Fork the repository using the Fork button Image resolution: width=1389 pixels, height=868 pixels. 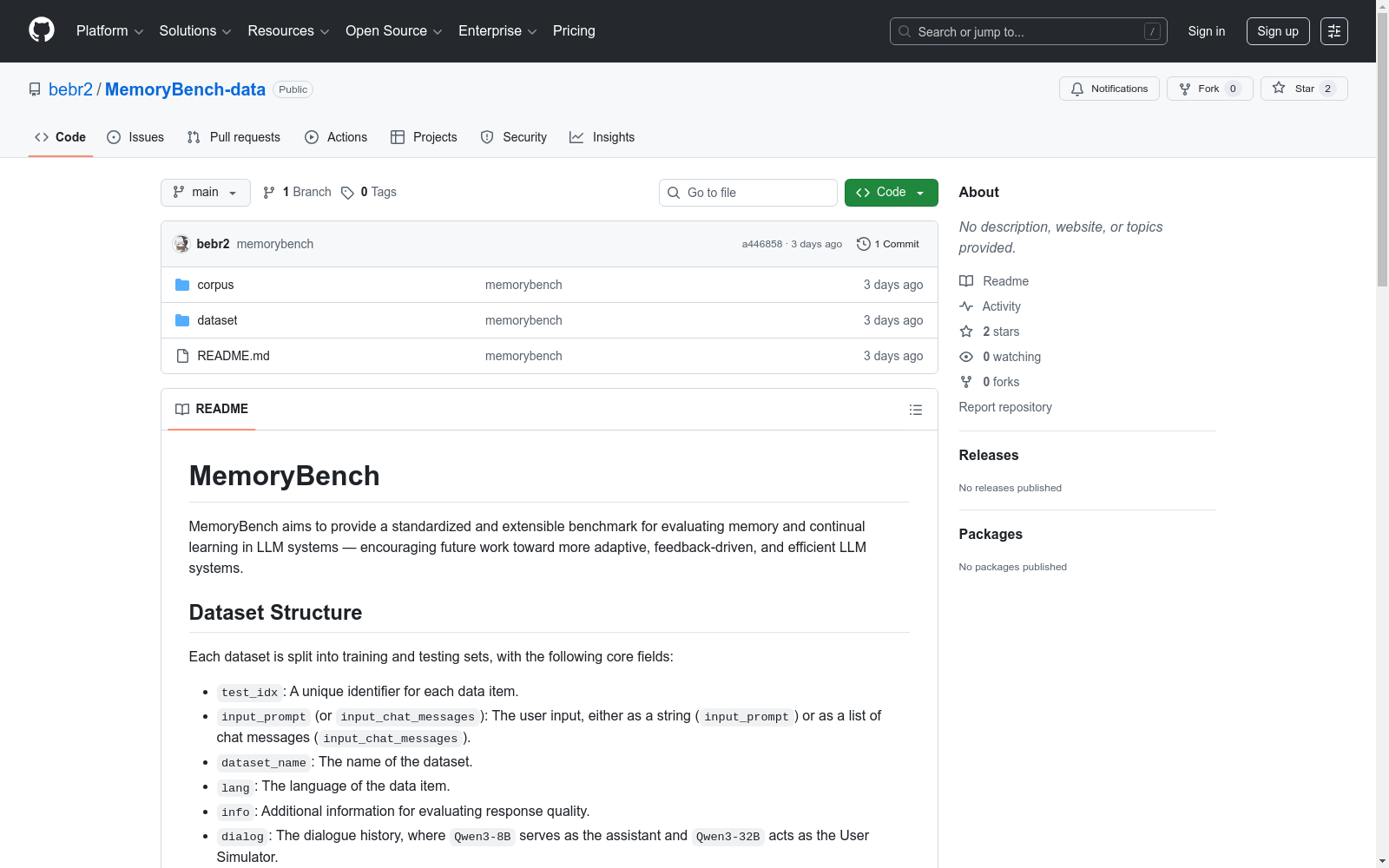click(1209, 89)
